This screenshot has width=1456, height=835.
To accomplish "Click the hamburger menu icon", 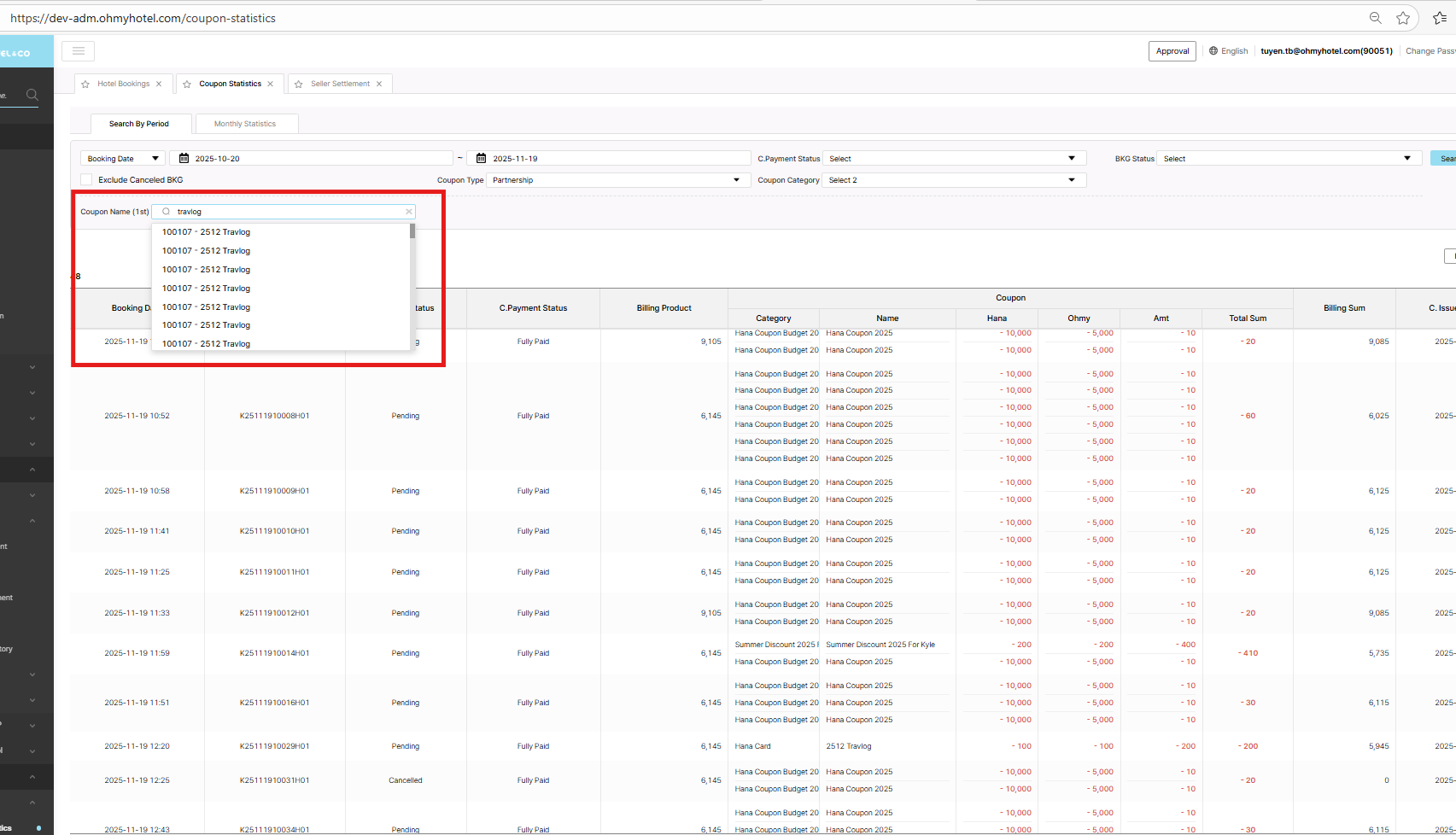I will pos(78,51).
